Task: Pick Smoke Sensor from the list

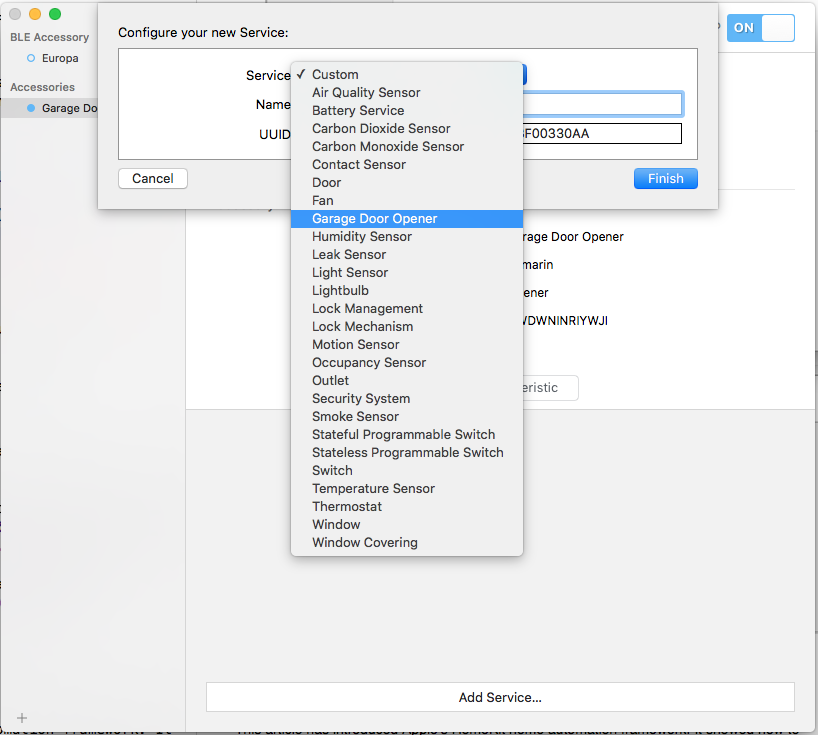Action: 355,416
